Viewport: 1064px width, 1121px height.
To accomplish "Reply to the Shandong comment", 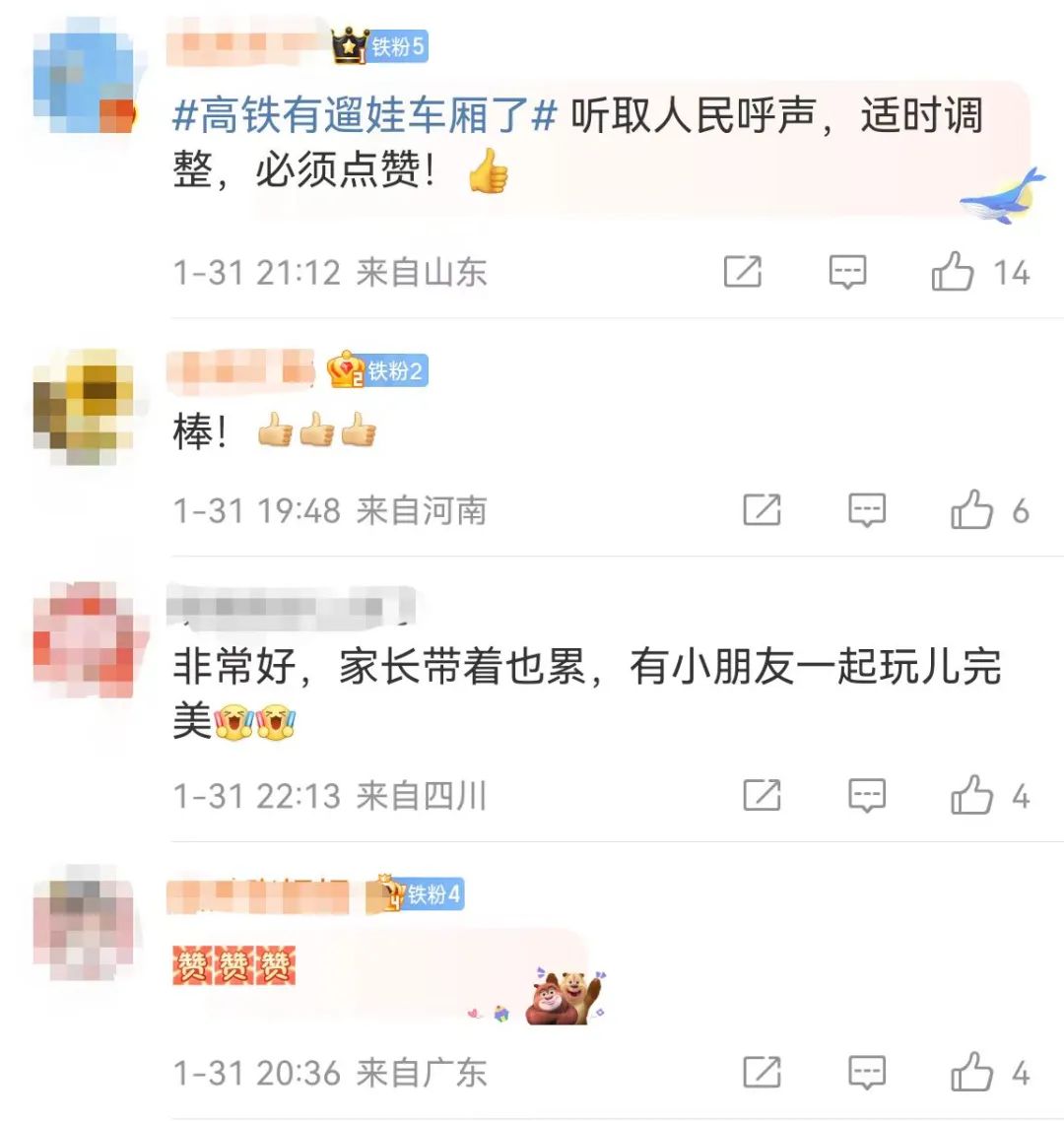I will (847, 272).
